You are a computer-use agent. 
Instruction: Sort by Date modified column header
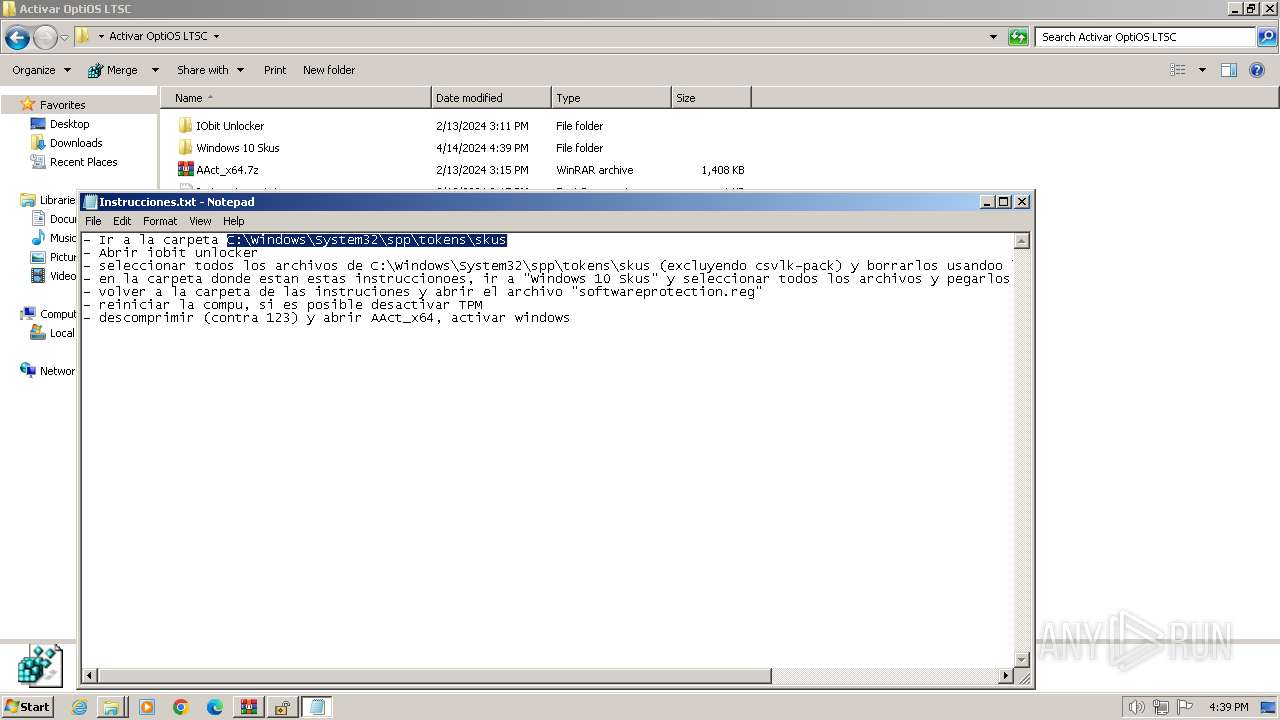491,98
